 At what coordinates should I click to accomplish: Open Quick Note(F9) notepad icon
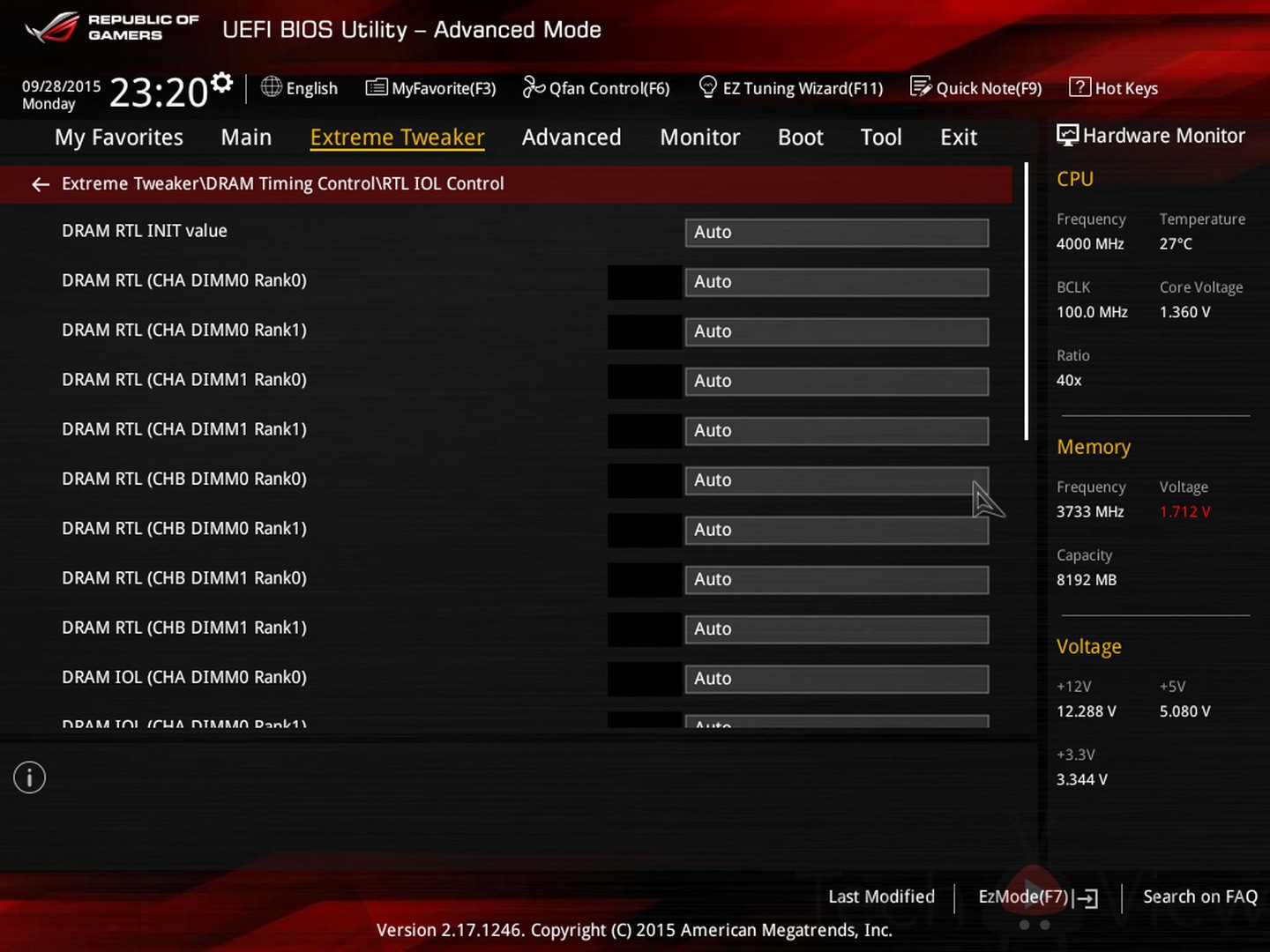click(x=921, y=86)
